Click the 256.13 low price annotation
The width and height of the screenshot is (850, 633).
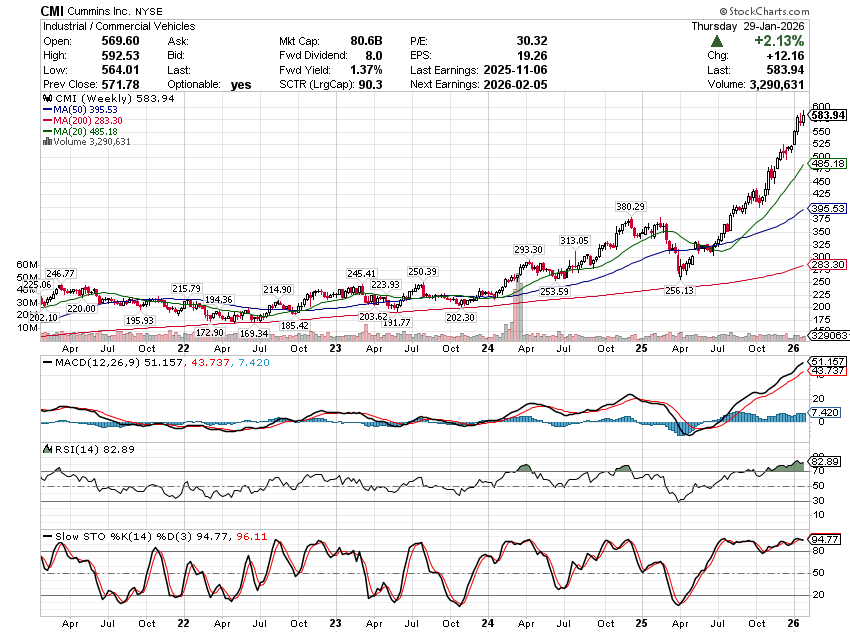coord(678,291)
